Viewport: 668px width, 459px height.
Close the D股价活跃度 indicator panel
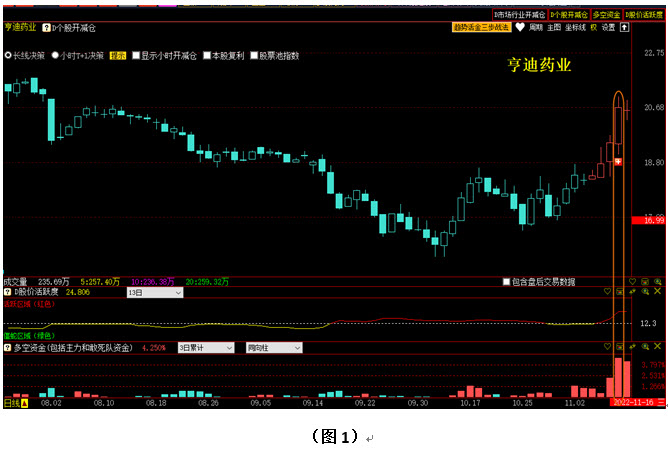click(657, 291)
